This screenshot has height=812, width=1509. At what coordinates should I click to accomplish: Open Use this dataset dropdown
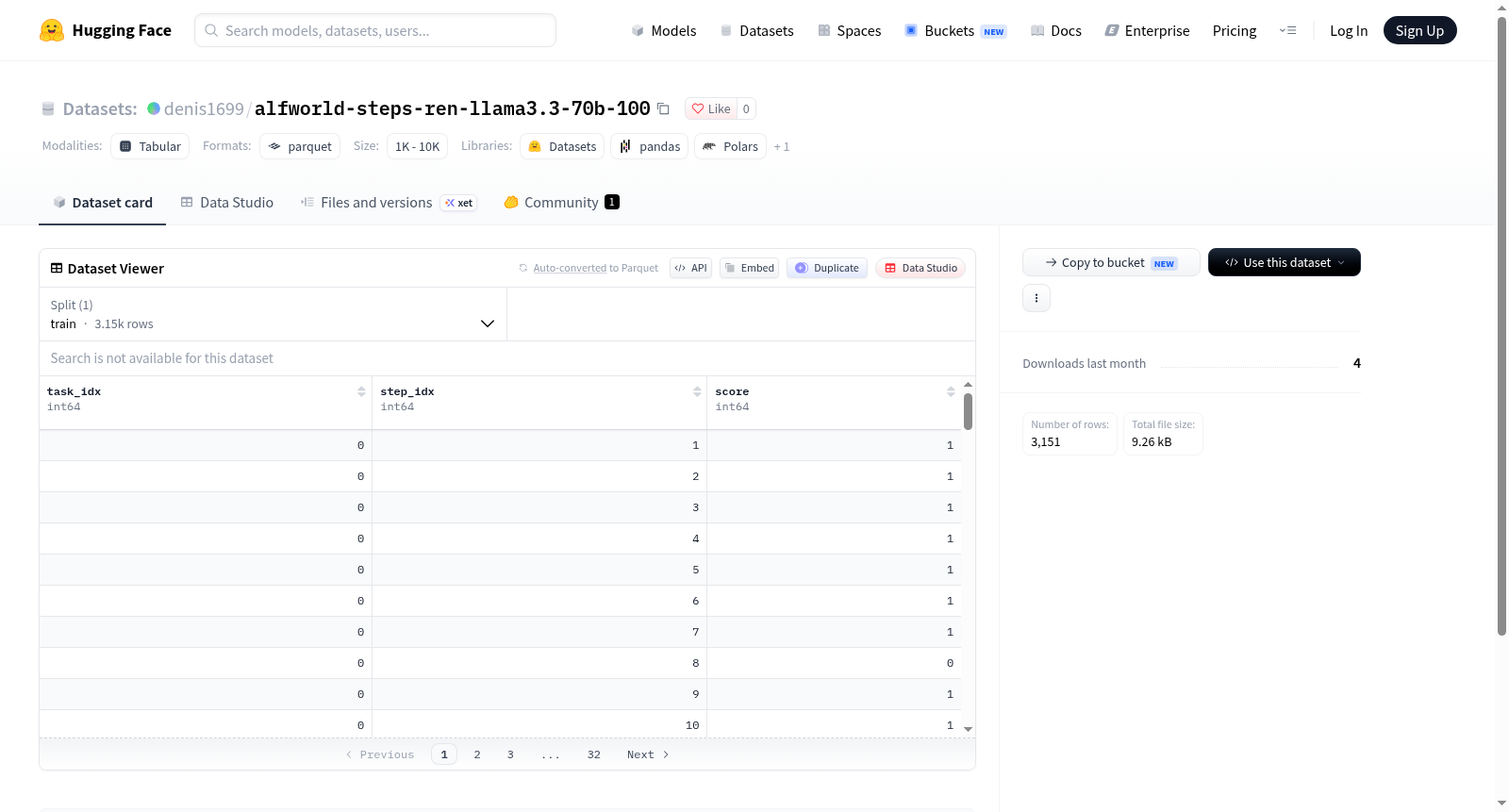(x=1285, y=262)
